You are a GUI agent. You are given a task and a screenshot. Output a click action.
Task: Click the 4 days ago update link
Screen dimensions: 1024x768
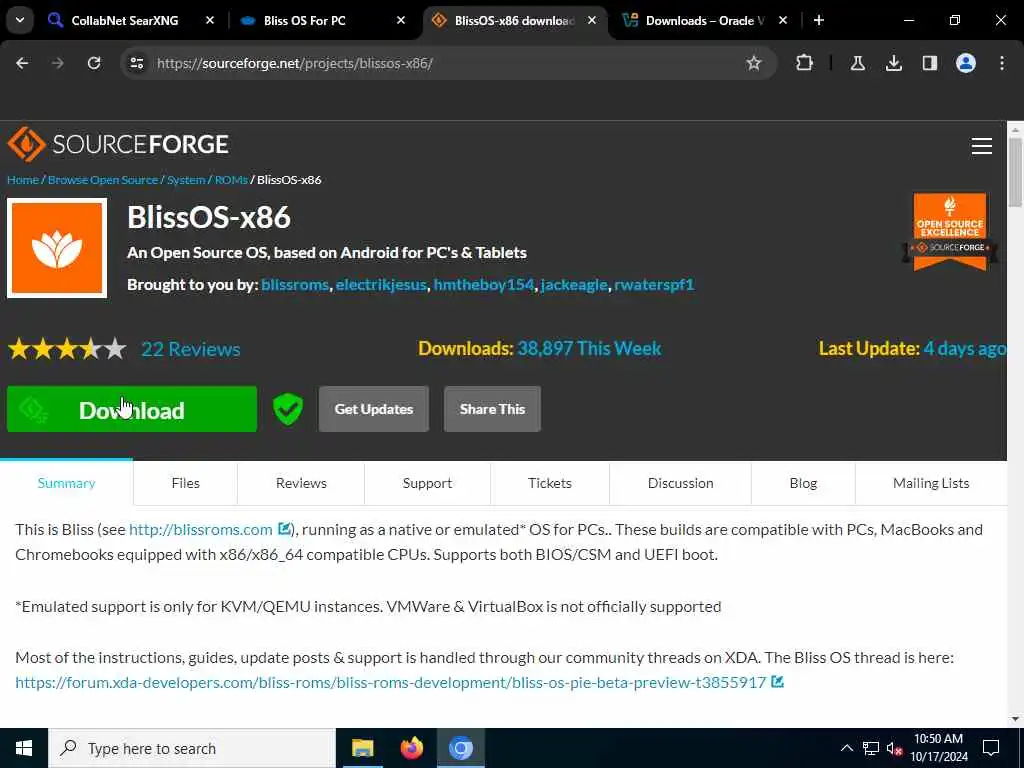click(965, 348)
